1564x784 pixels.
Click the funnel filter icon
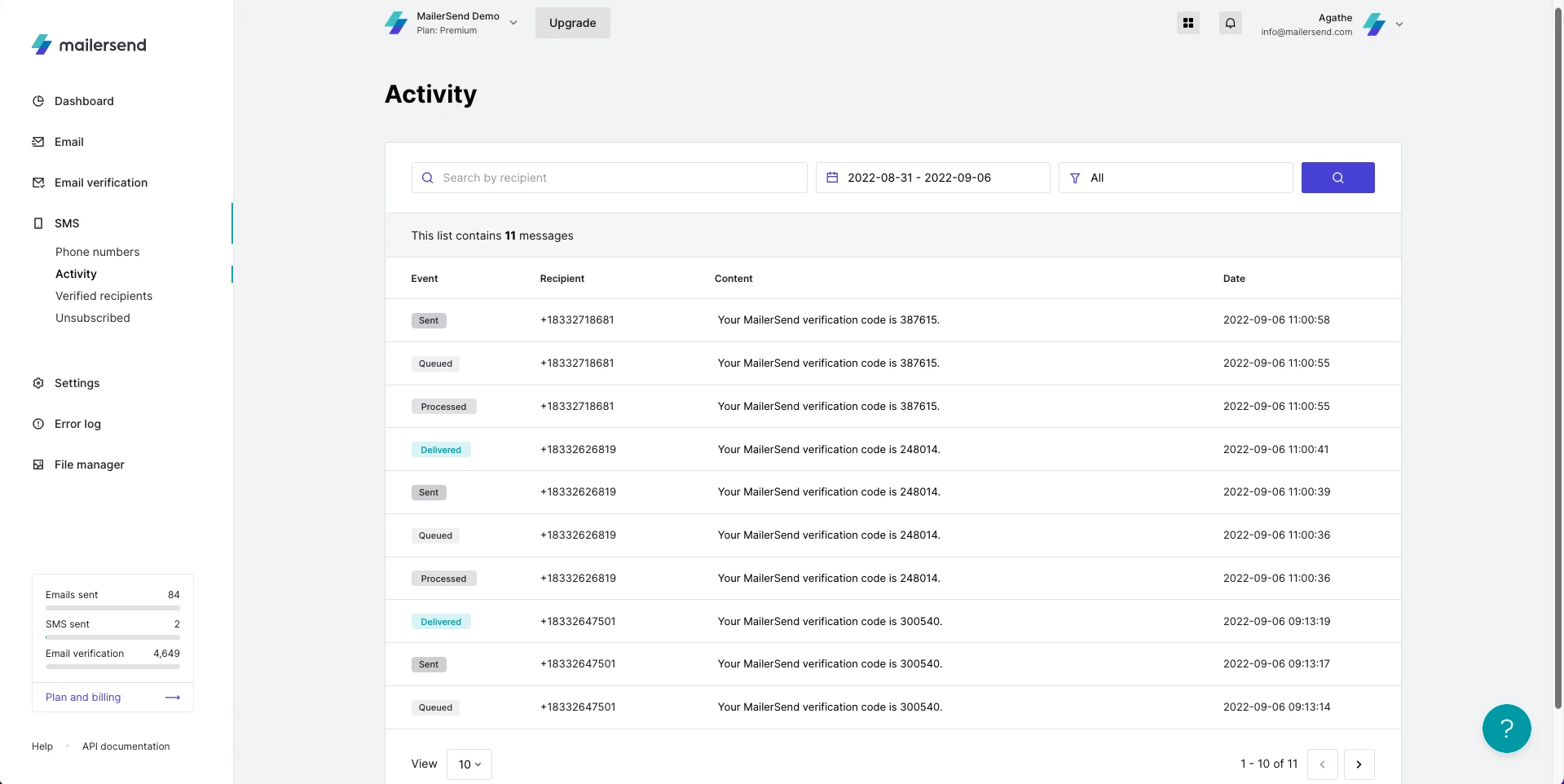[x=1075, y=178]
